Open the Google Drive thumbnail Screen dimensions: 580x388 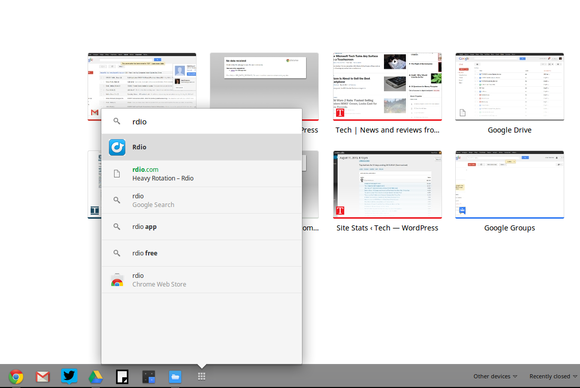point(510,87)
